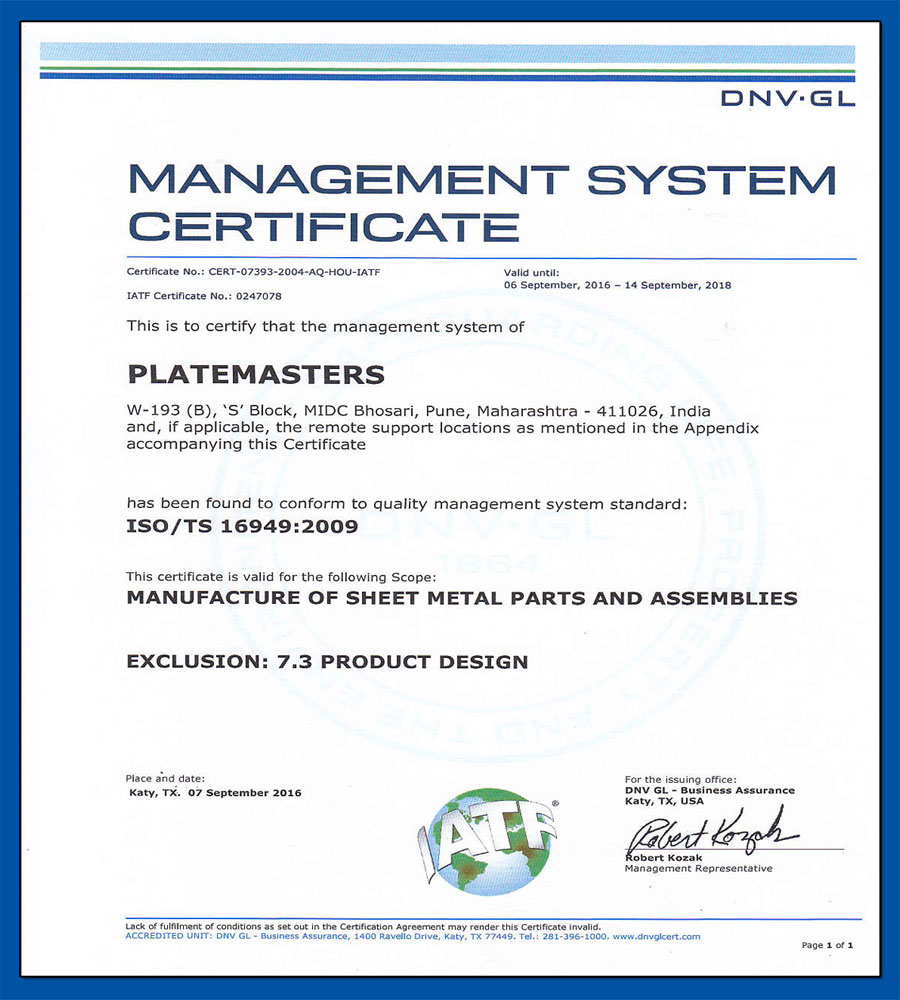
Task: Click the 'Certificate No.: CERT-07393-2004-AQ-HOU-IATF' line
Action: pyautogui.click(x=253, y=272)
